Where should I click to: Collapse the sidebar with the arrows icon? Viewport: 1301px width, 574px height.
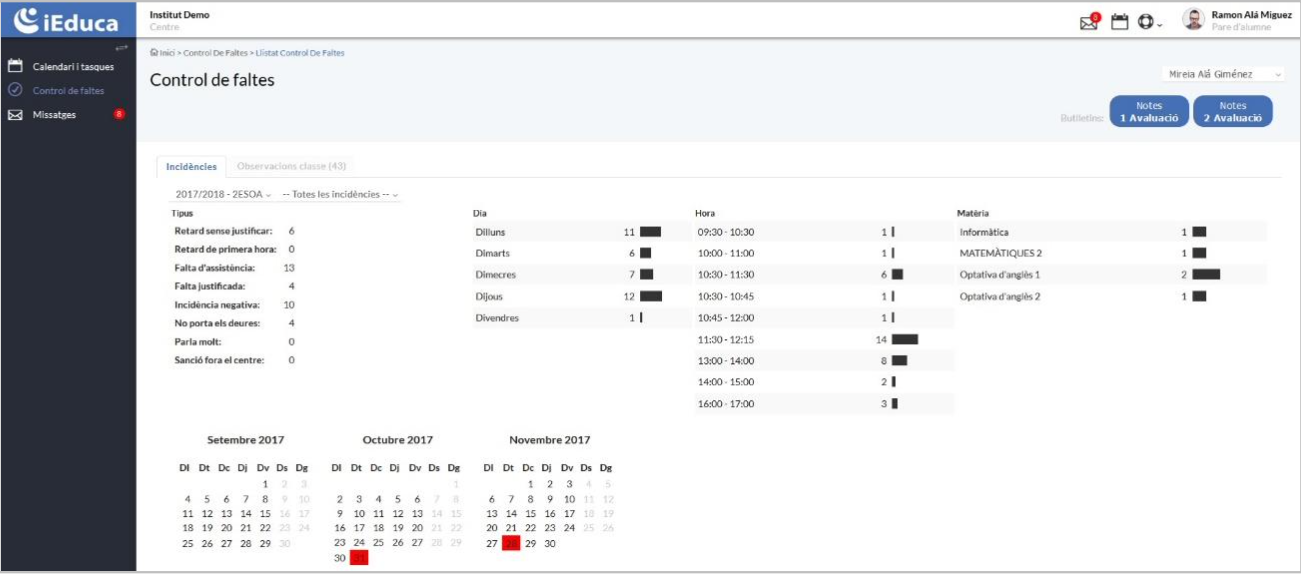[x=122, y=48]
